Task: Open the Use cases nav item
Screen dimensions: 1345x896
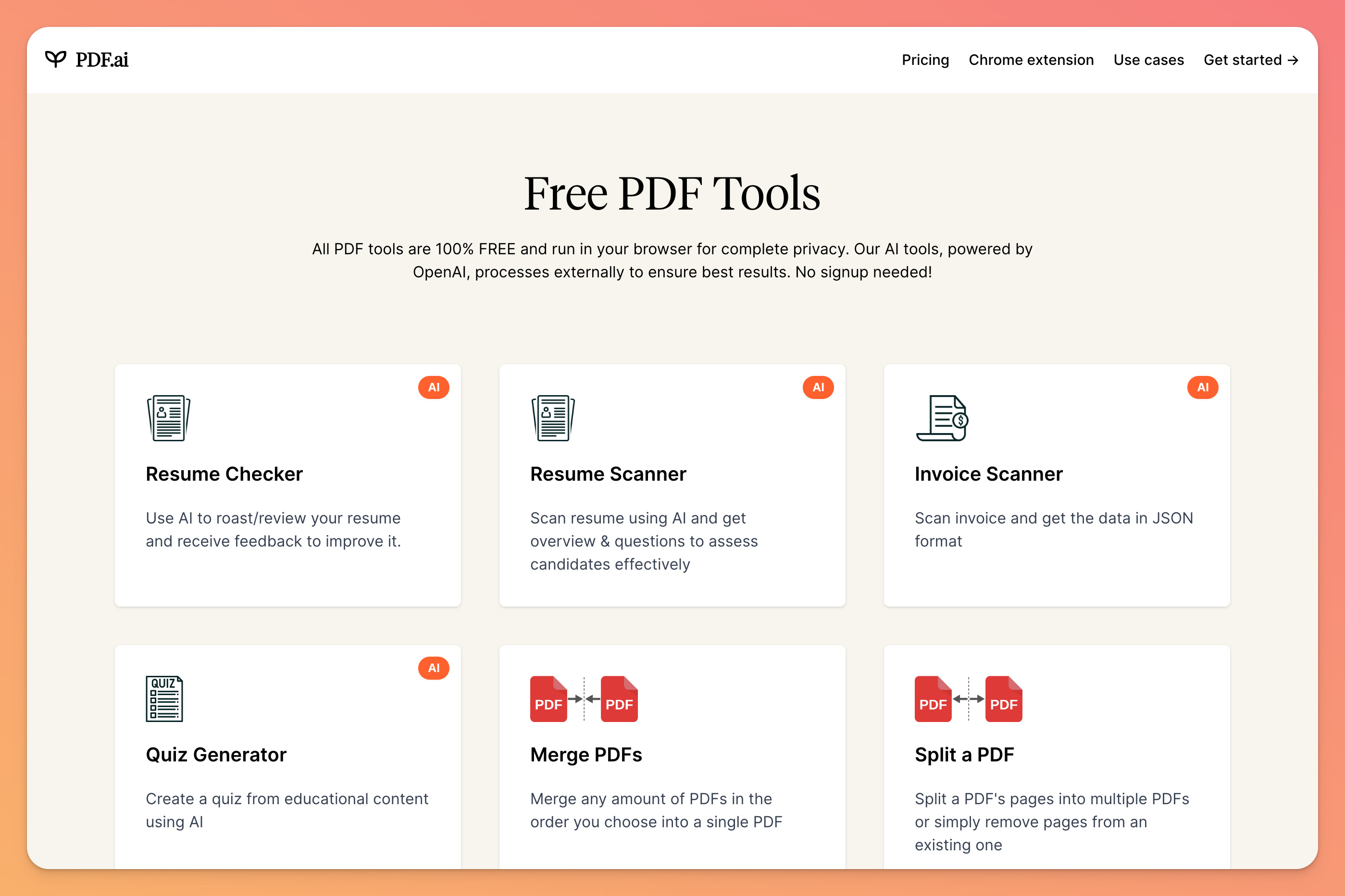Action: (x=1148, y=60)
